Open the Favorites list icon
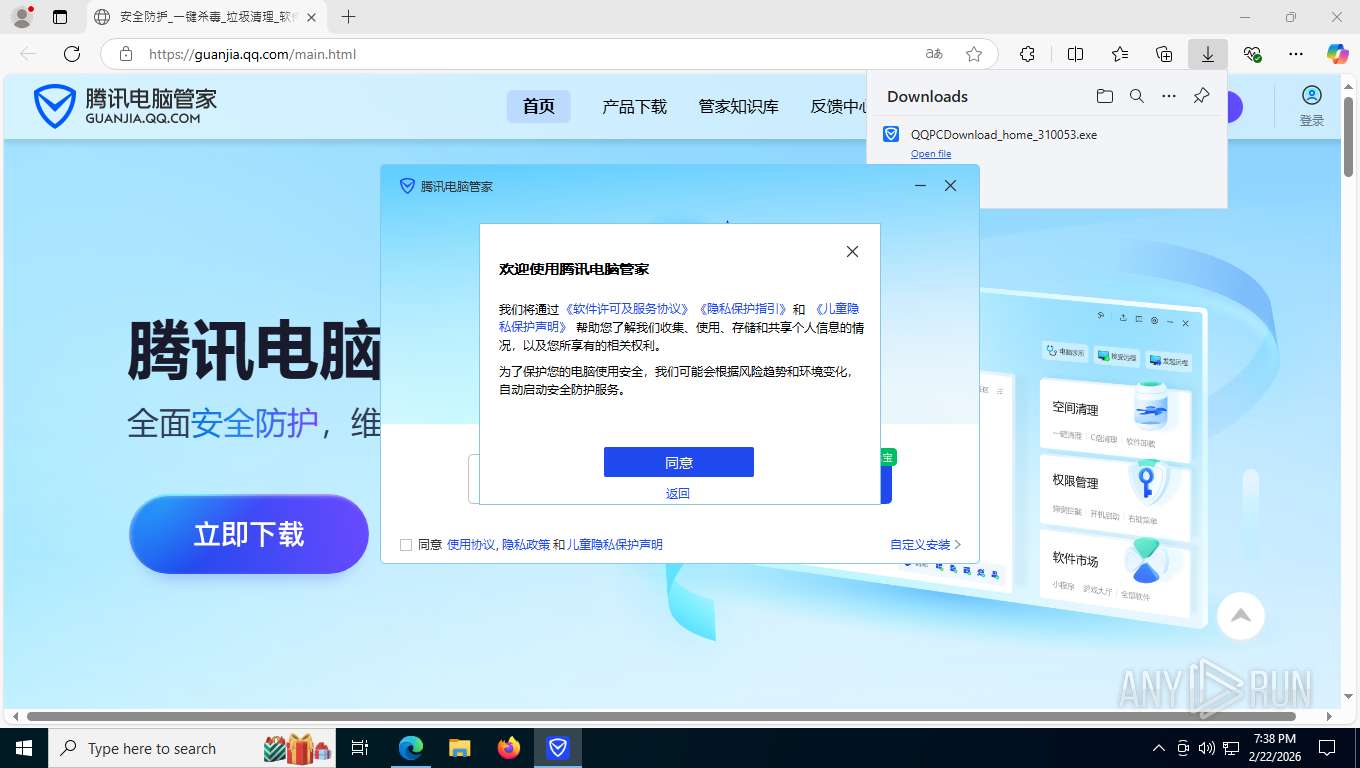The width and height of the screenshot is (1360, 768). (x=1119, y=54)
